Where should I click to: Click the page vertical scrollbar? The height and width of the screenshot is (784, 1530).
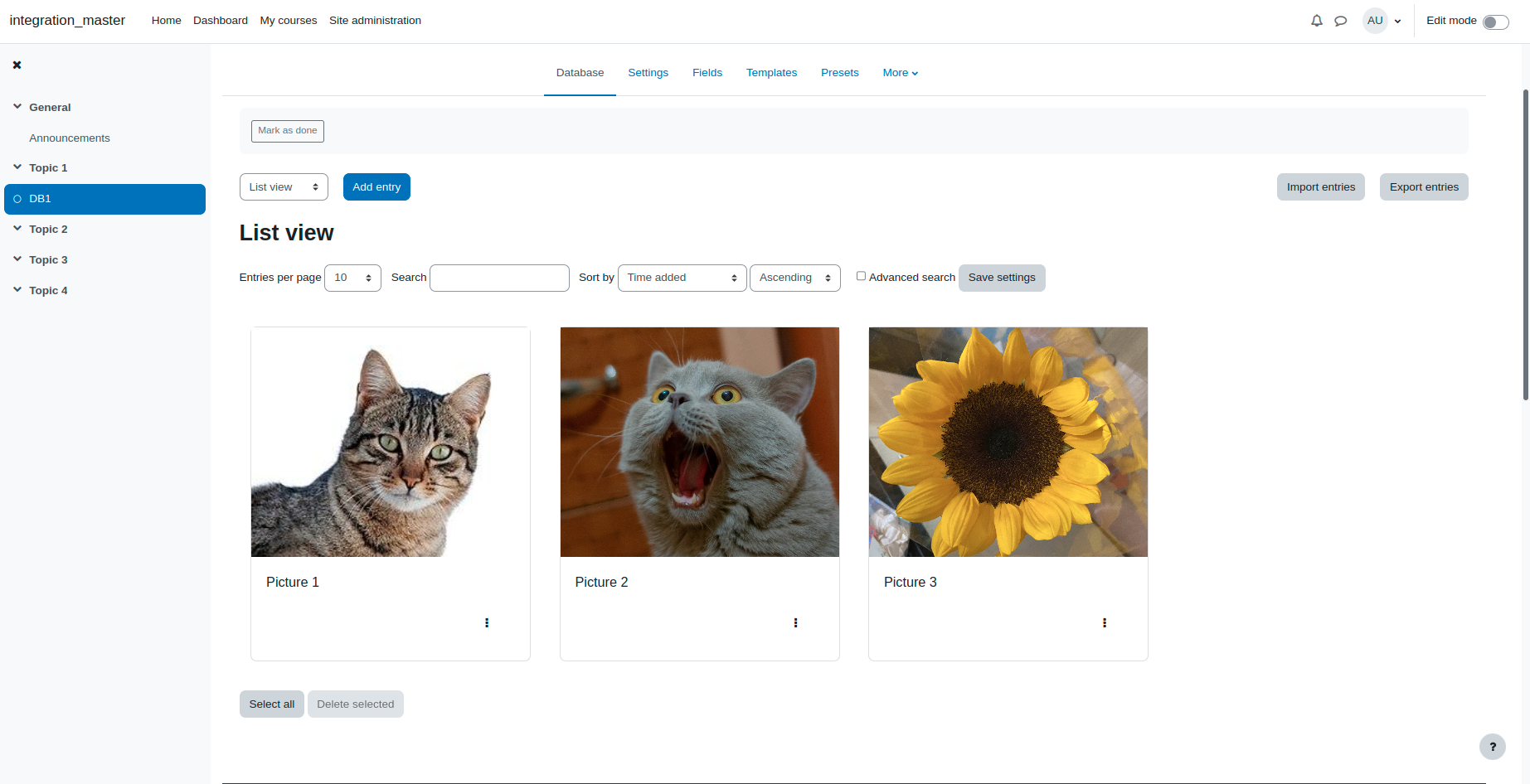(x=1526, y=244)
